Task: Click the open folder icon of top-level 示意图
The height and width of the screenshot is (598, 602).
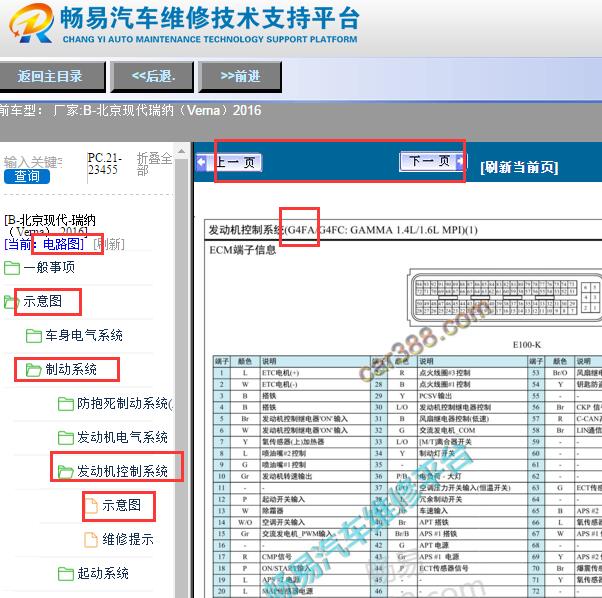Action: (12, 302)
